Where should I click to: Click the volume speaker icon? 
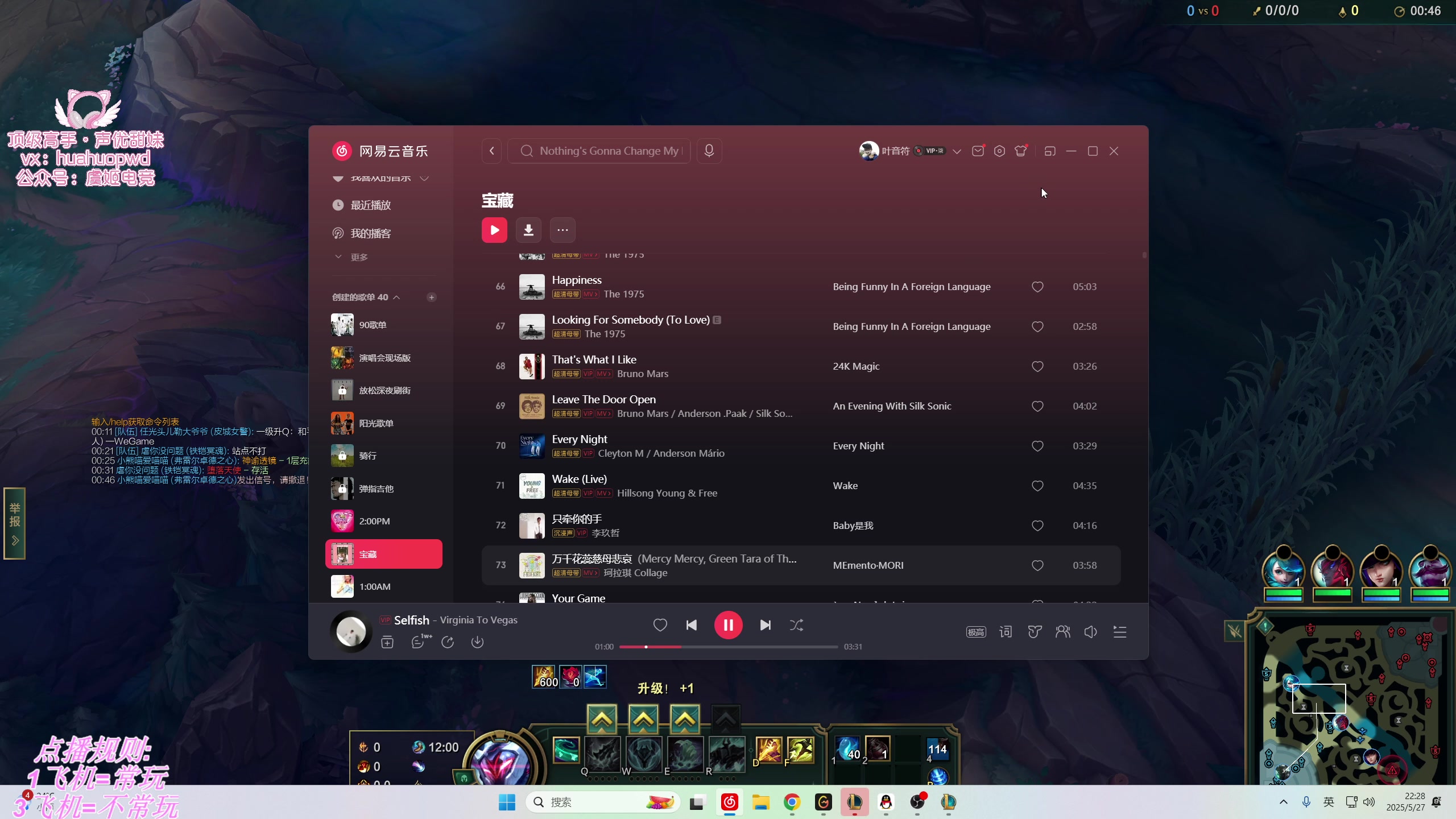pyautogui.click(x=1090, y=632)
